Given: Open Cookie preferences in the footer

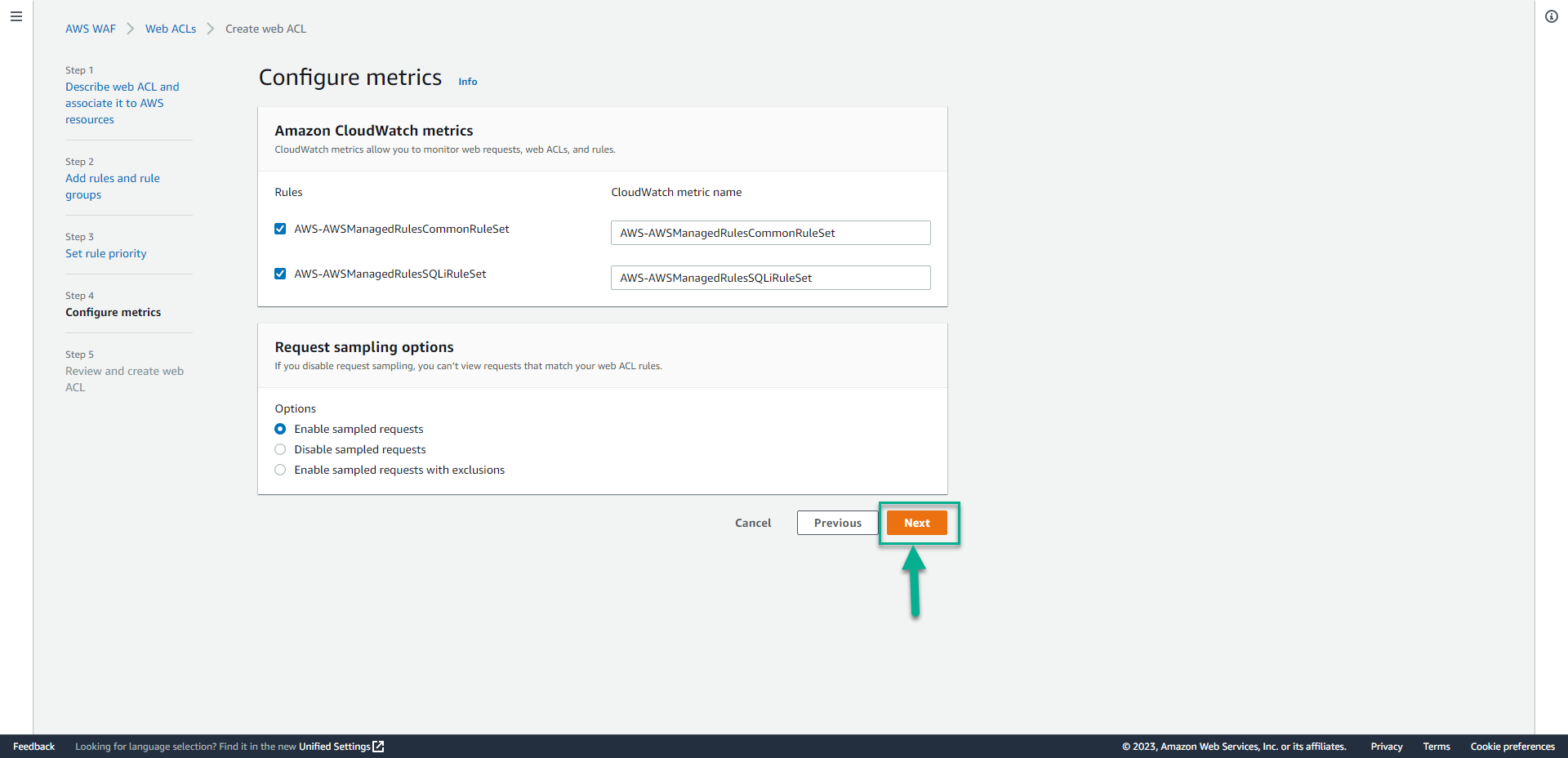Looking at the screenshot, I should tap(1512, 746).
